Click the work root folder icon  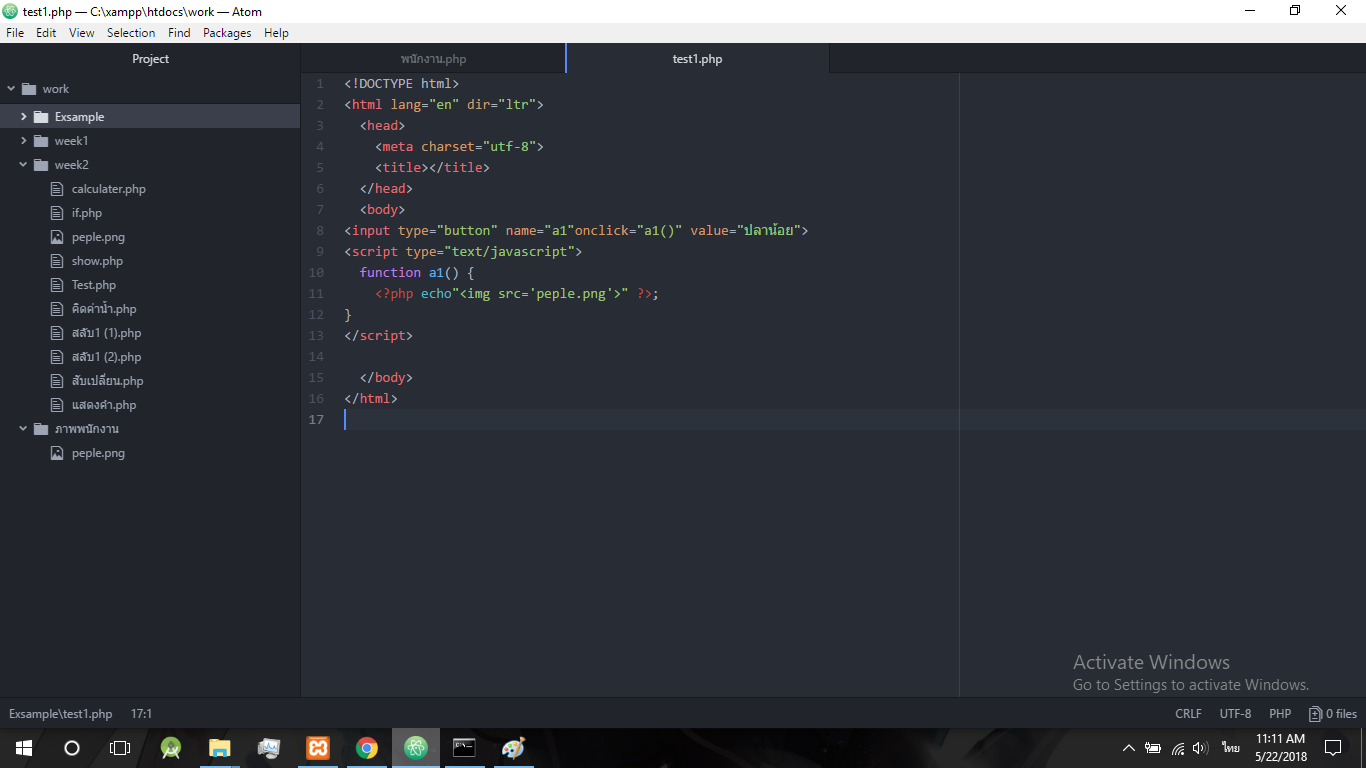28,89
